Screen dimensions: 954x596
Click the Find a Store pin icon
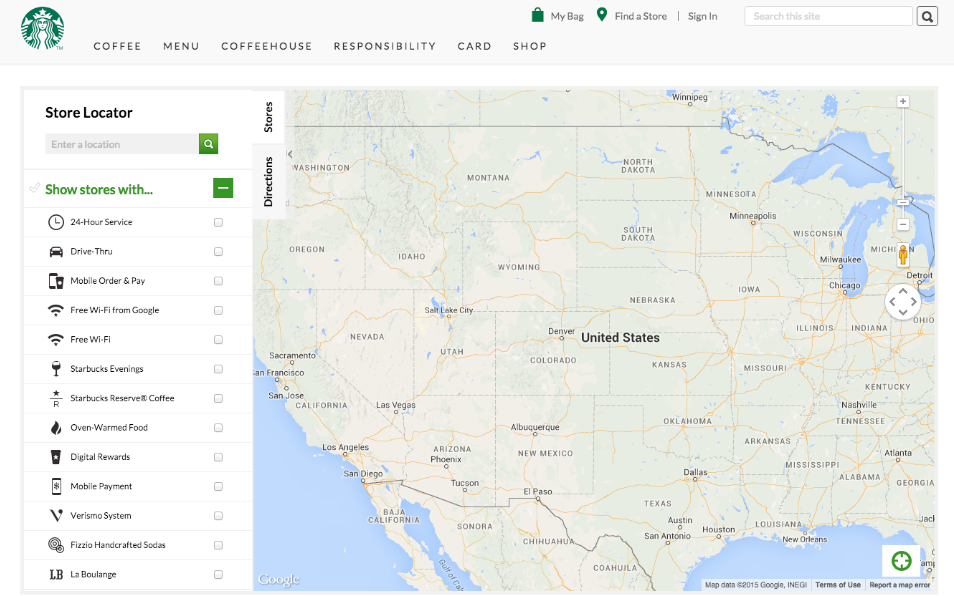pos(602,15)
